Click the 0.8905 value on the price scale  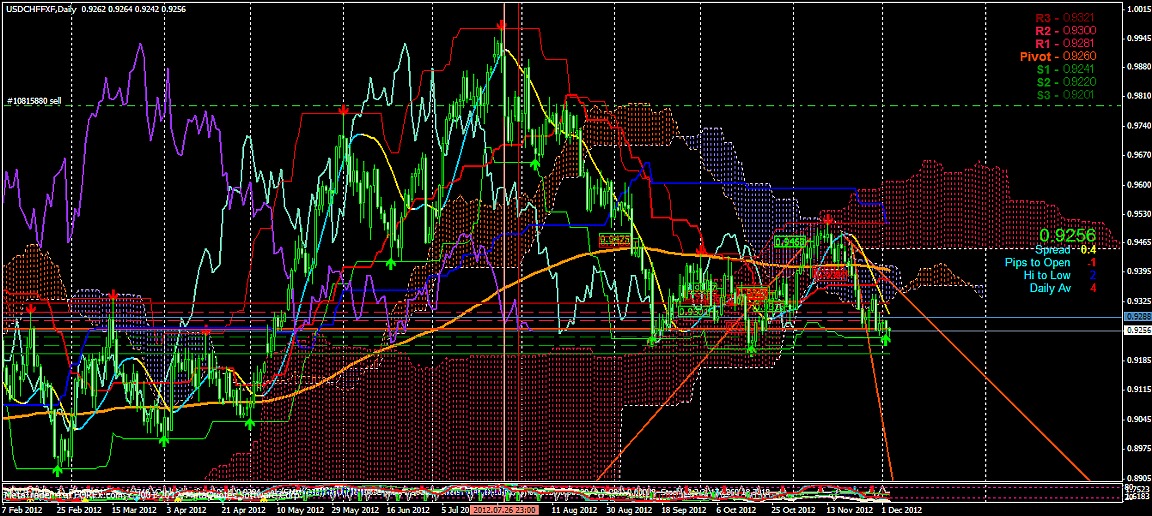click(1138, 477)
